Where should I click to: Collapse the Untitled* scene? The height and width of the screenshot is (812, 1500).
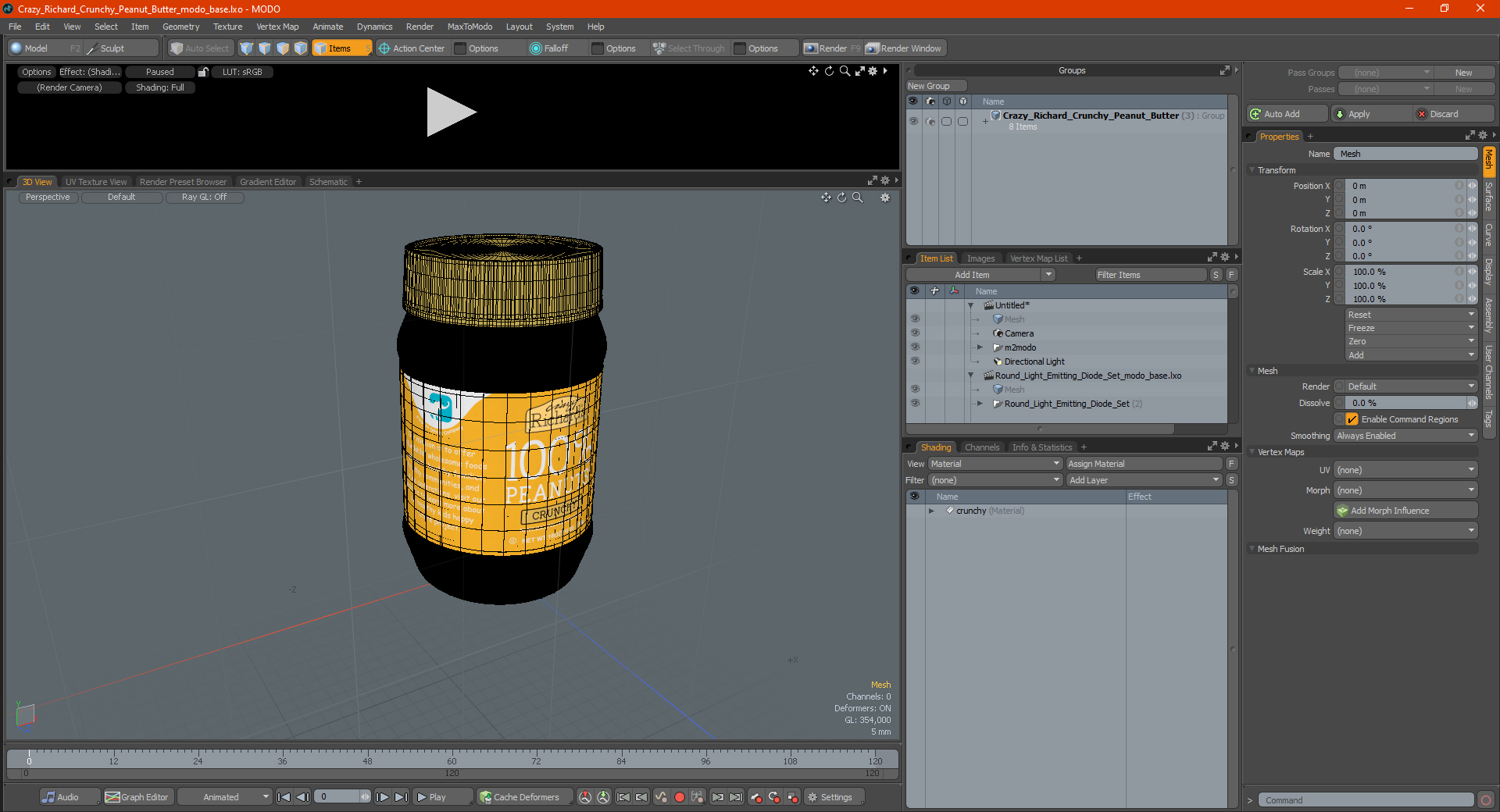point(971,305)
